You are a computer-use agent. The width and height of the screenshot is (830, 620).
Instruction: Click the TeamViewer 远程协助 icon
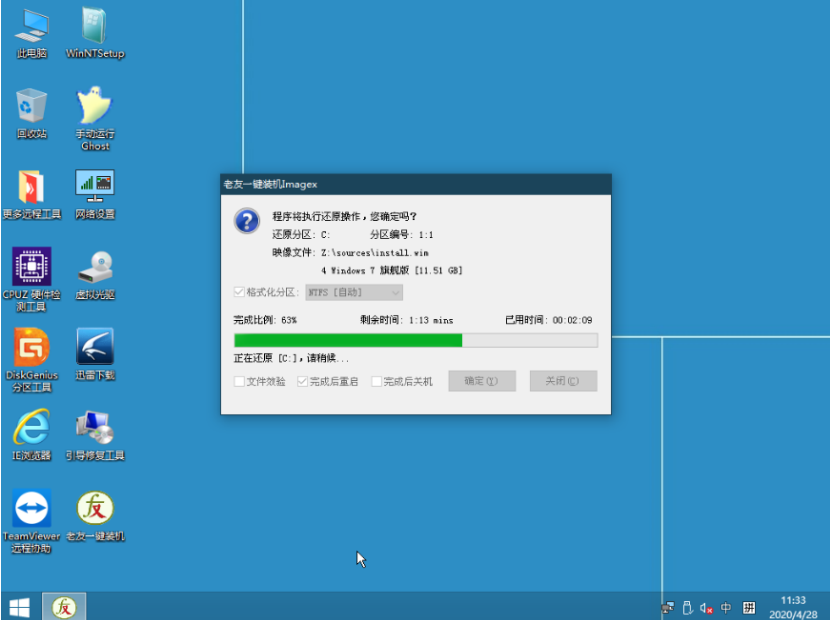click(x=32, y=521)
